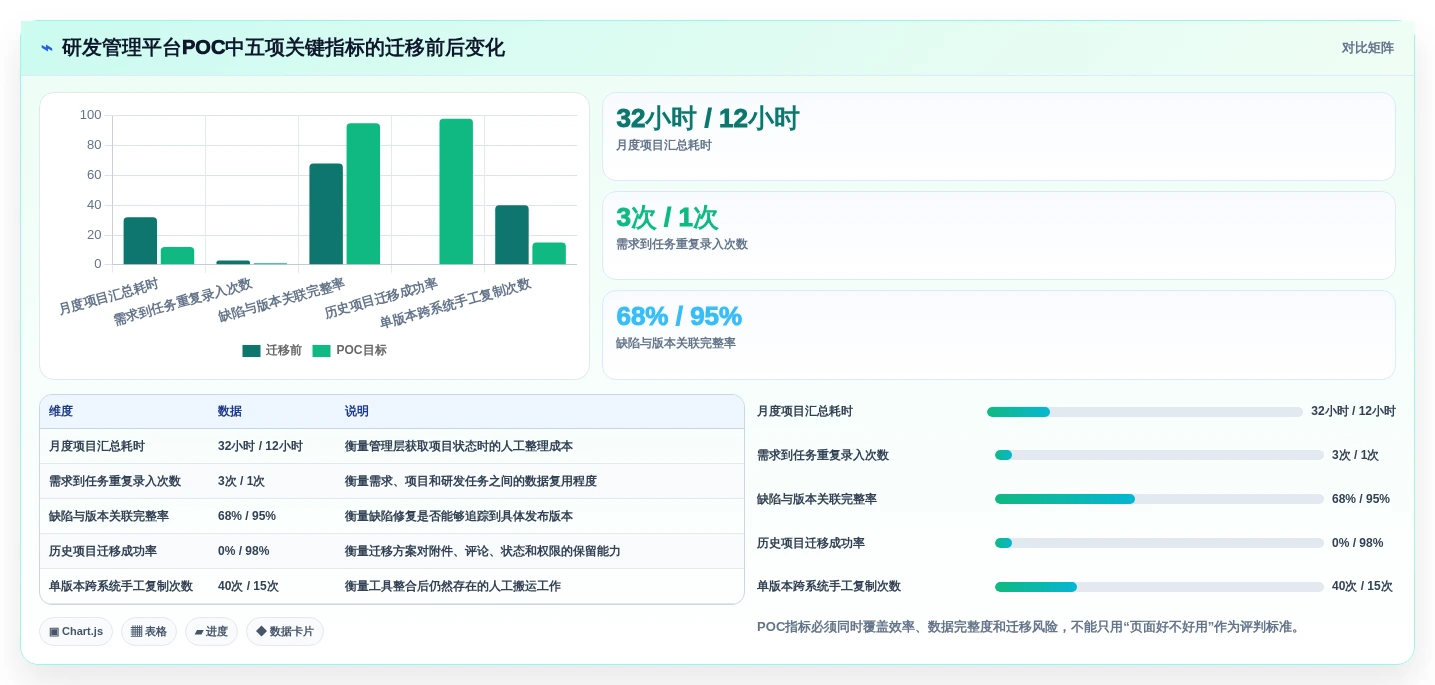The image size is (1435, 685).
Task: Click the progress value 0% / 98%
Action: (x=1358, y=543)
